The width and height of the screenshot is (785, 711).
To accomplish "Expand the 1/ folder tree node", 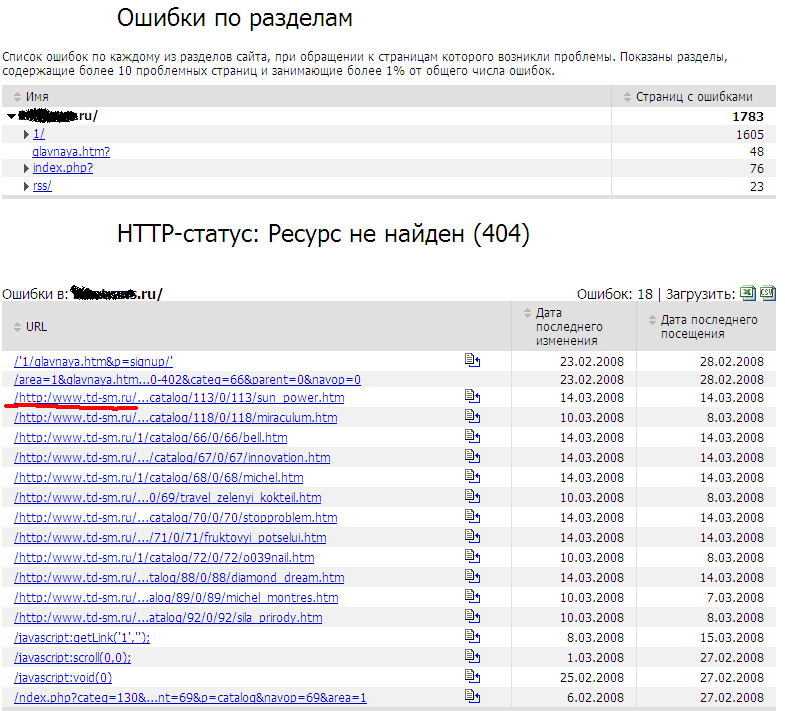I will coord(27,133).
